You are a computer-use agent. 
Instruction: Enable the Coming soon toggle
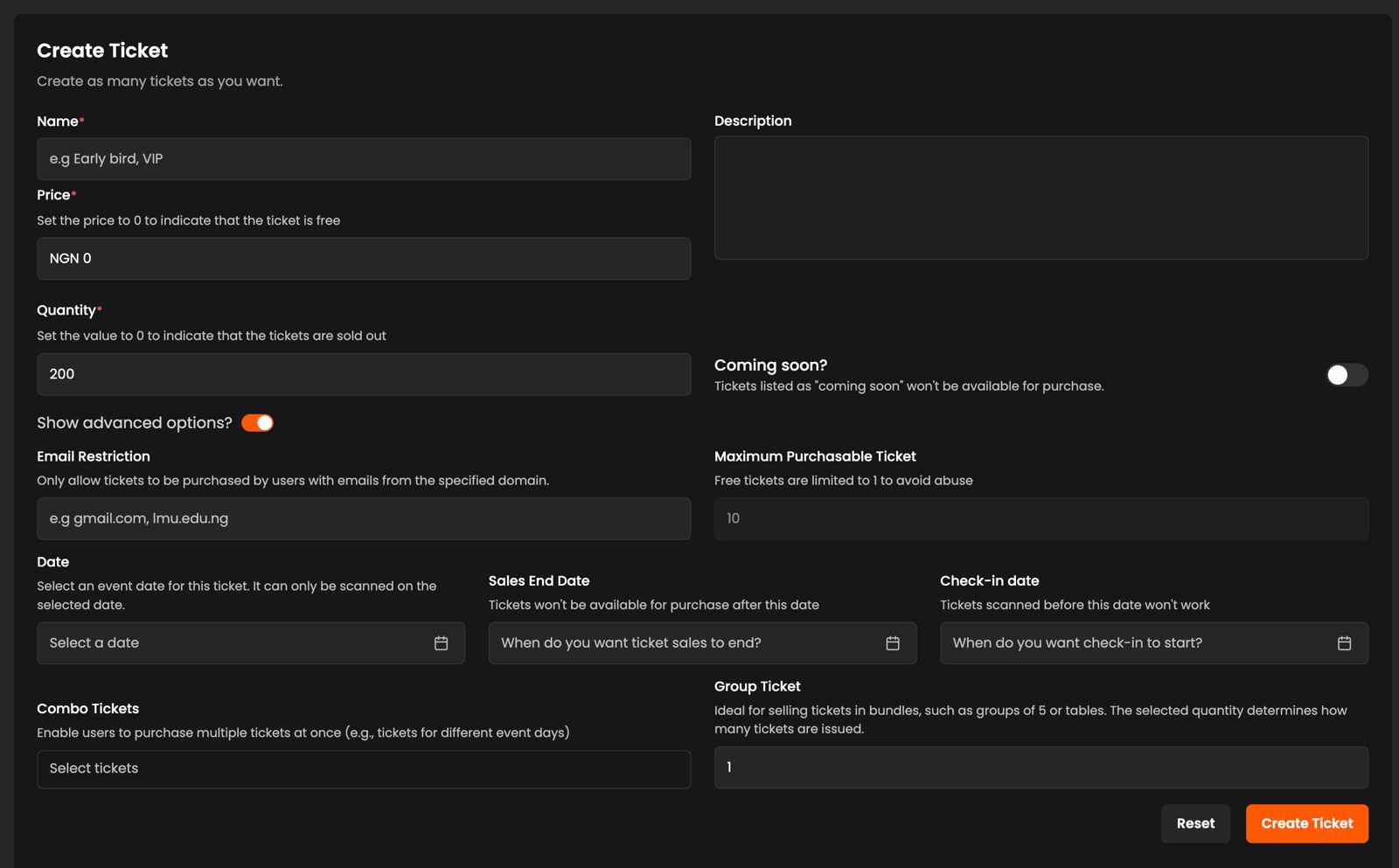[x=1346, y=375]
